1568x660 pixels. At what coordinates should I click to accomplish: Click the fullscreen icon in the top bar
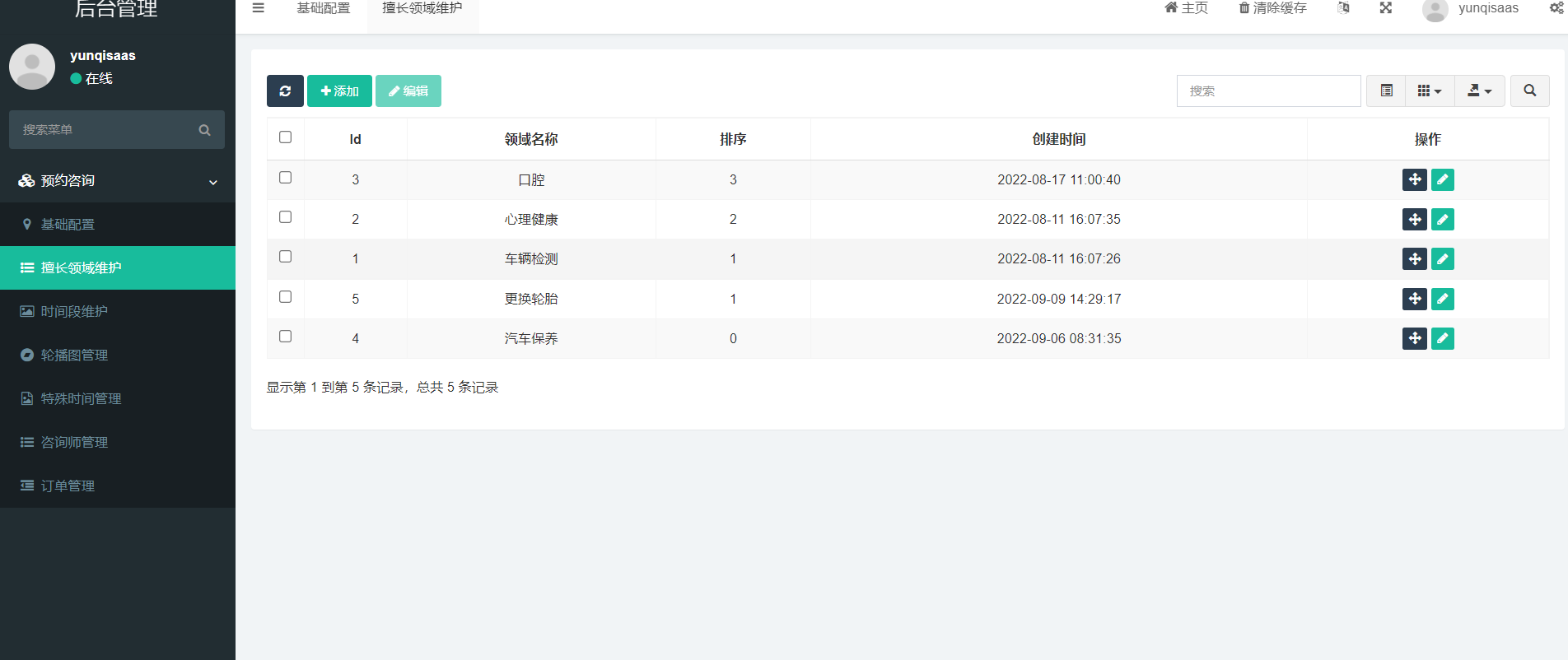tap(1386, 8)
